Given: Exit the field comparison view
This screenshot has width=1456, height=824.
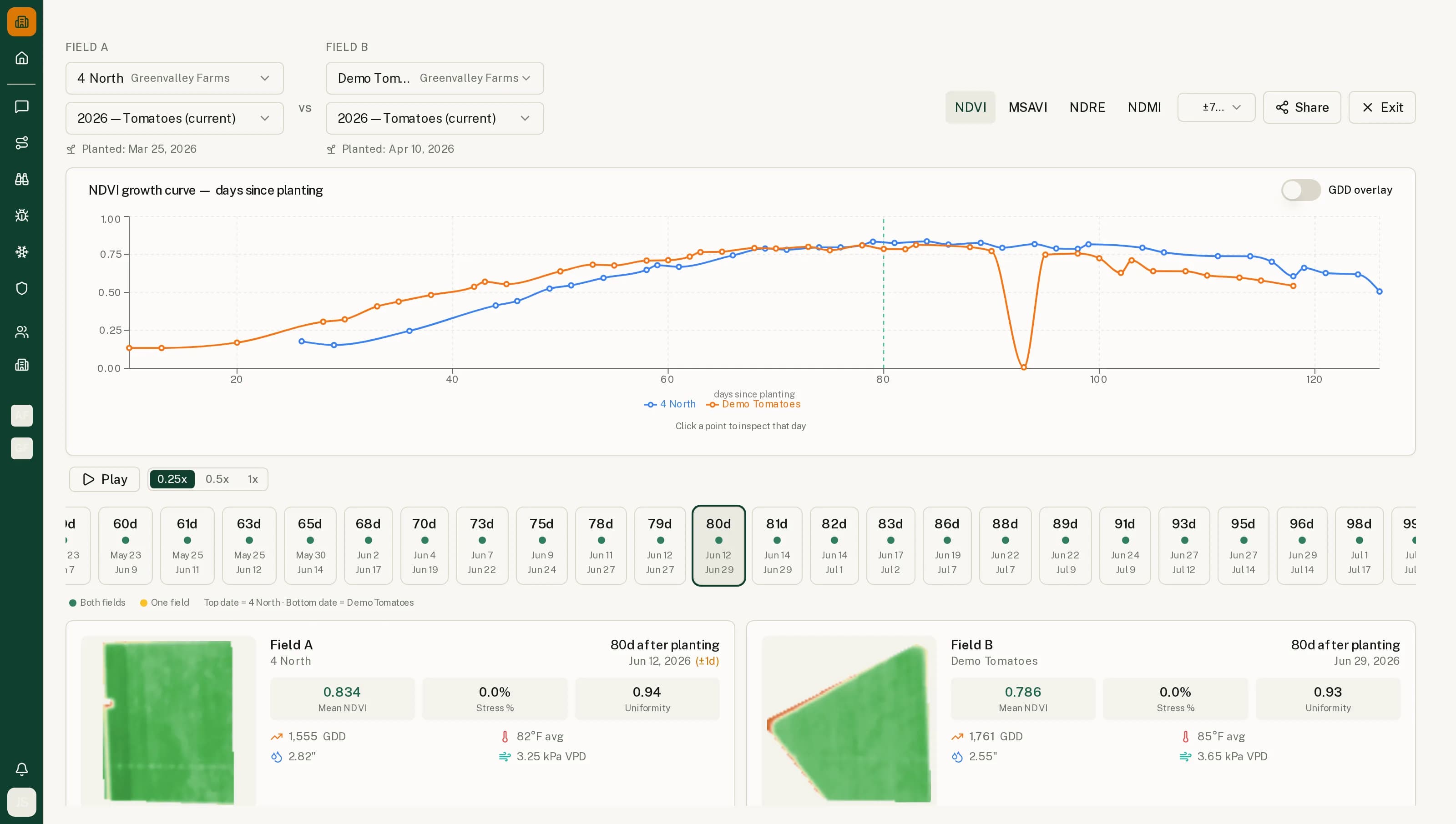Looking at the screenshot, I should (x=1381, y=107).
